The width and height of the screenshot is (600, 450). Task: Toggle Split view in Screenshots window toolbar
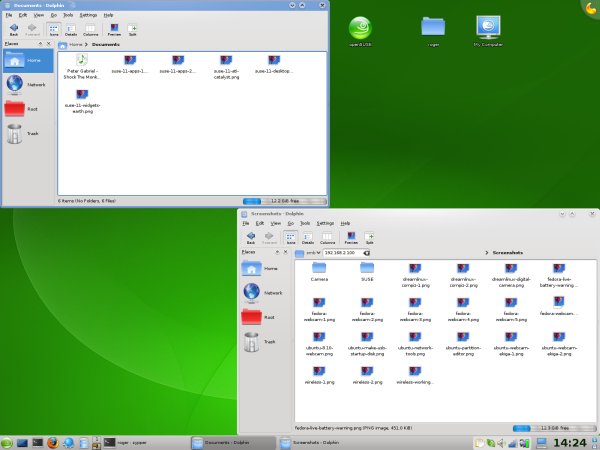point(370,238)
